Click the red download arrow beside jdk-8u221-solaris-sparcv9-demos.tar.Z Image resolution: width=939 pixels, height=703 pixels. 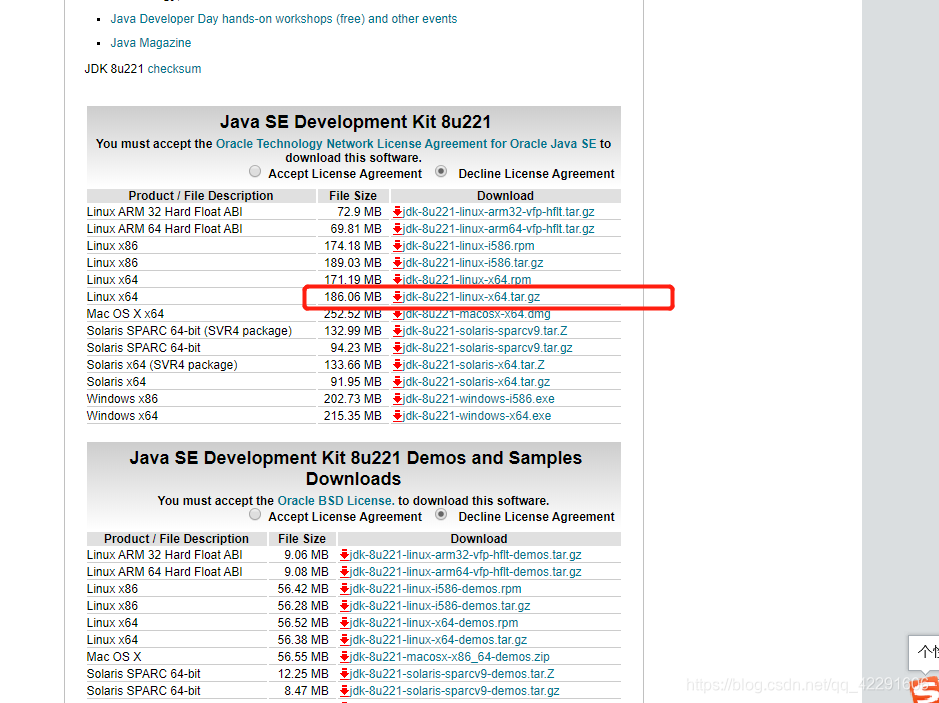[345, 674]
